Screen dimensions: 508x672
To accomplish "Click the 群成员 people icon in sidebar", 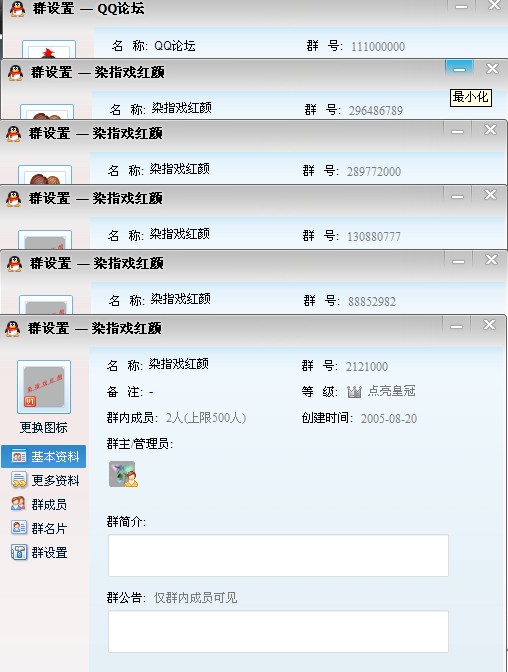I will [x=18, y=504].
